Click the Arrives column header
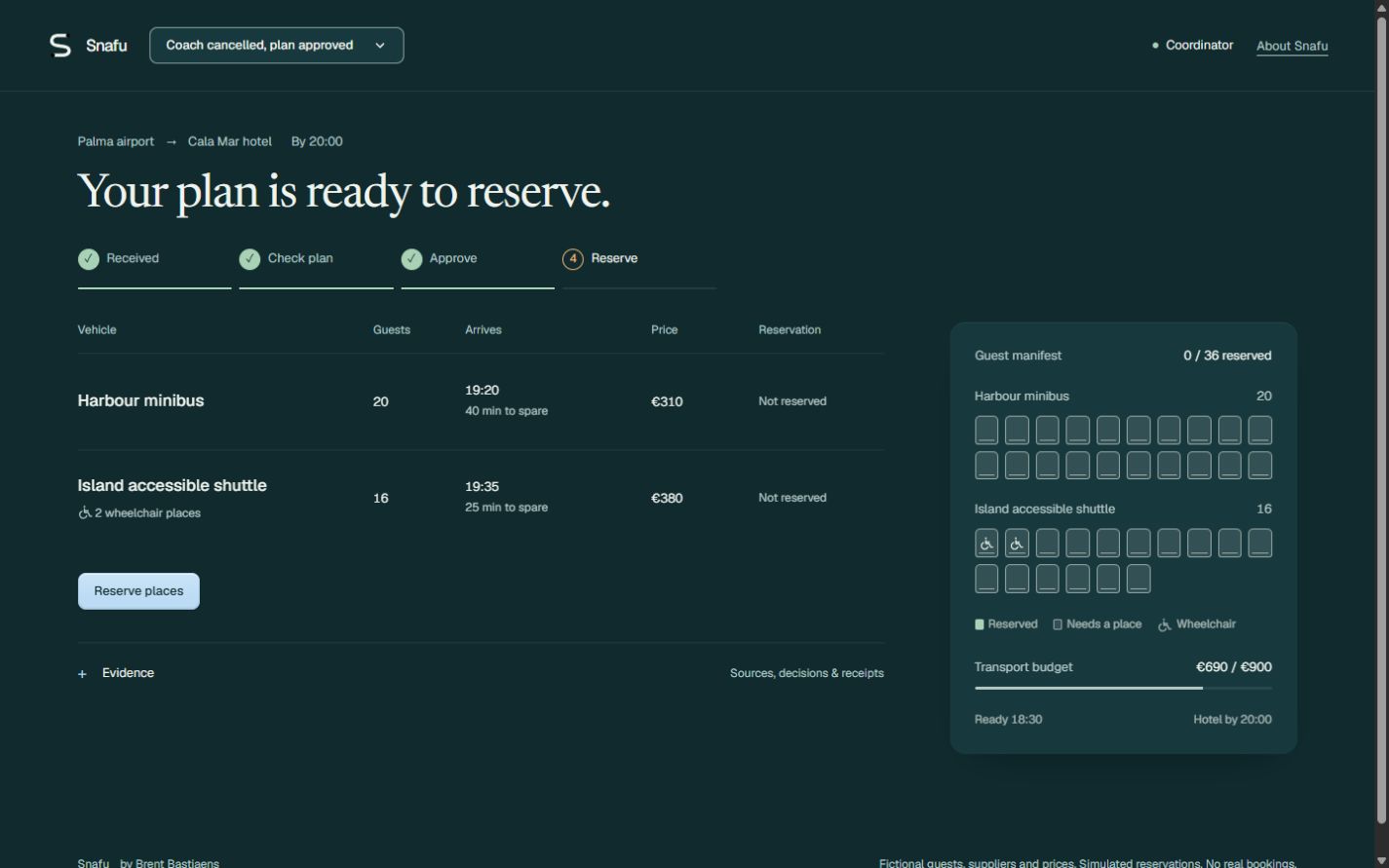The height and width of the screenshot is (868, 1389). 483,330
